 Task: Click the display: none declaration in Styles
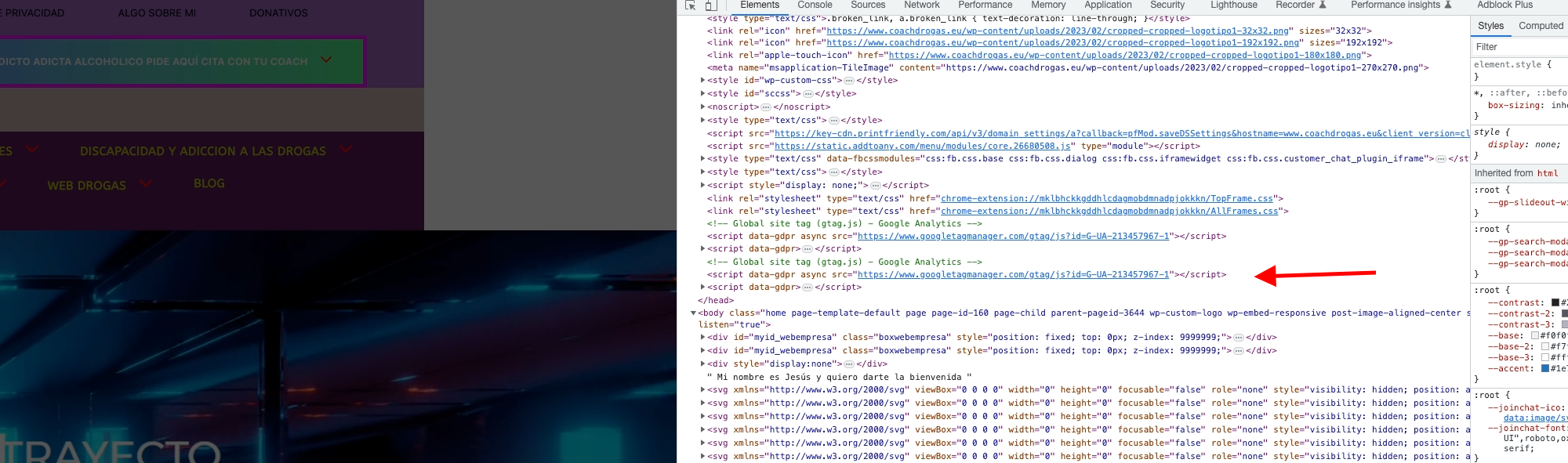point(1524,145)
